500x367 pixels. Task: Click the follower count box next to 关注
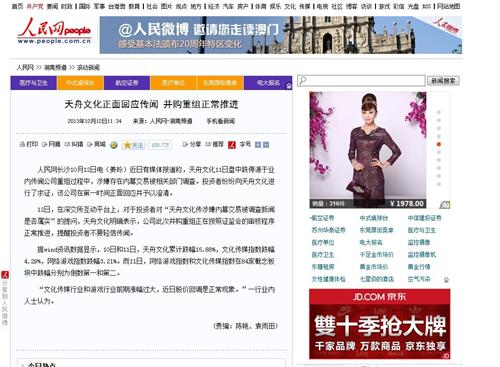tap(160, 145)
